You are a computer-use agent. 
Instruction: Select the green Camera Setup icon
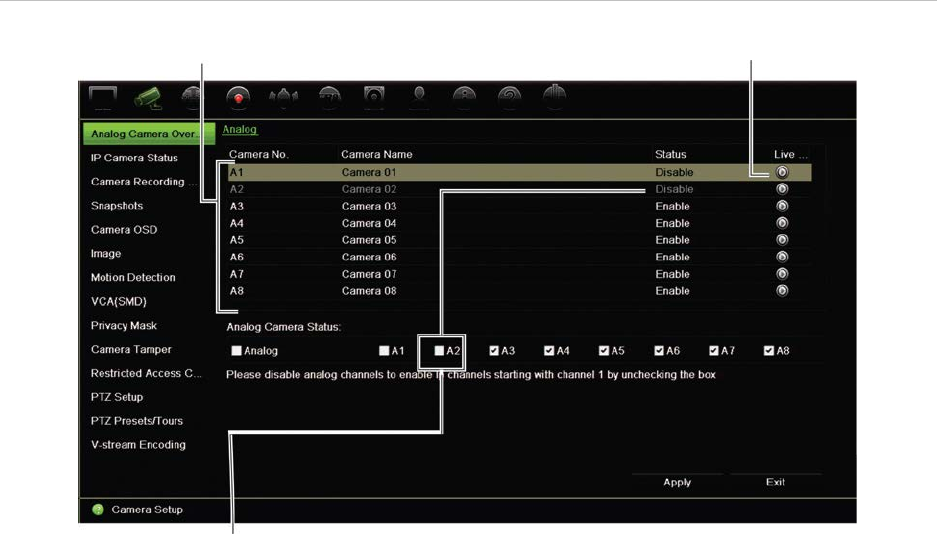(x=148, y=98)
